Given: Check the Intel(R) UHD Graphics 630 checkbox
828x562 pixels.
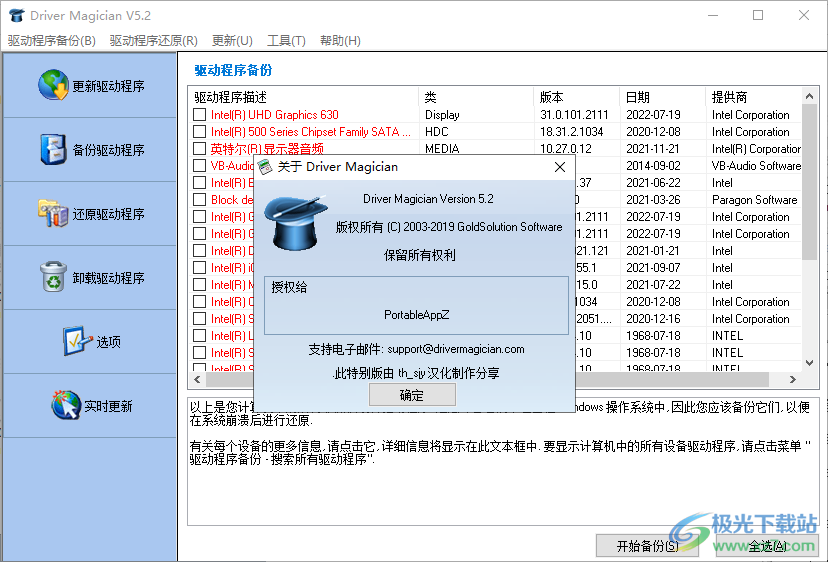Looking at the screenshot, I should coord(200,115).
